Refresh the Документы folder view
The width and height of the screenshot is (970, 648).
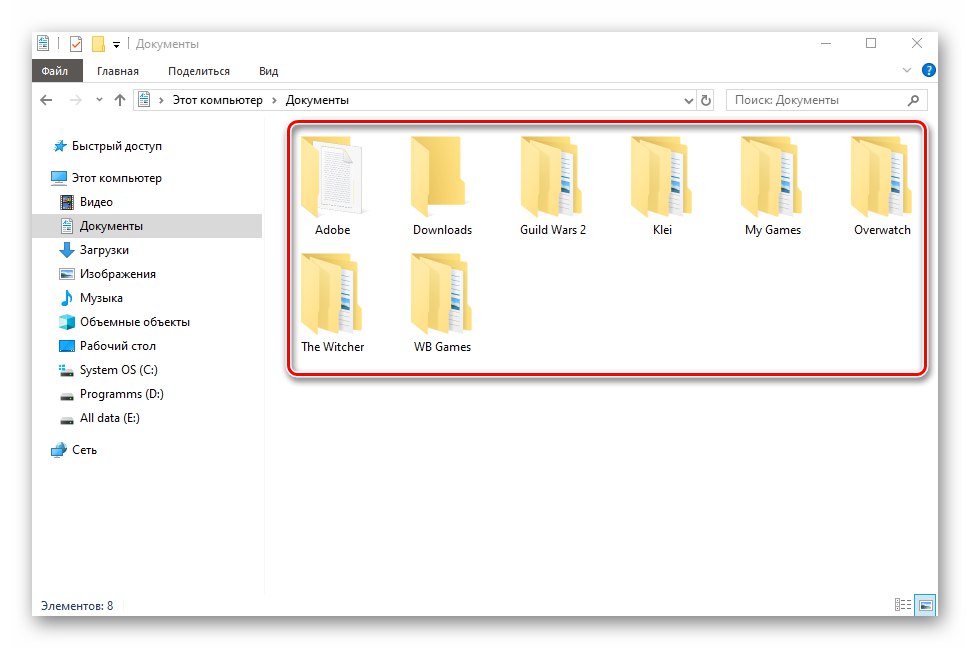point(707,99)
